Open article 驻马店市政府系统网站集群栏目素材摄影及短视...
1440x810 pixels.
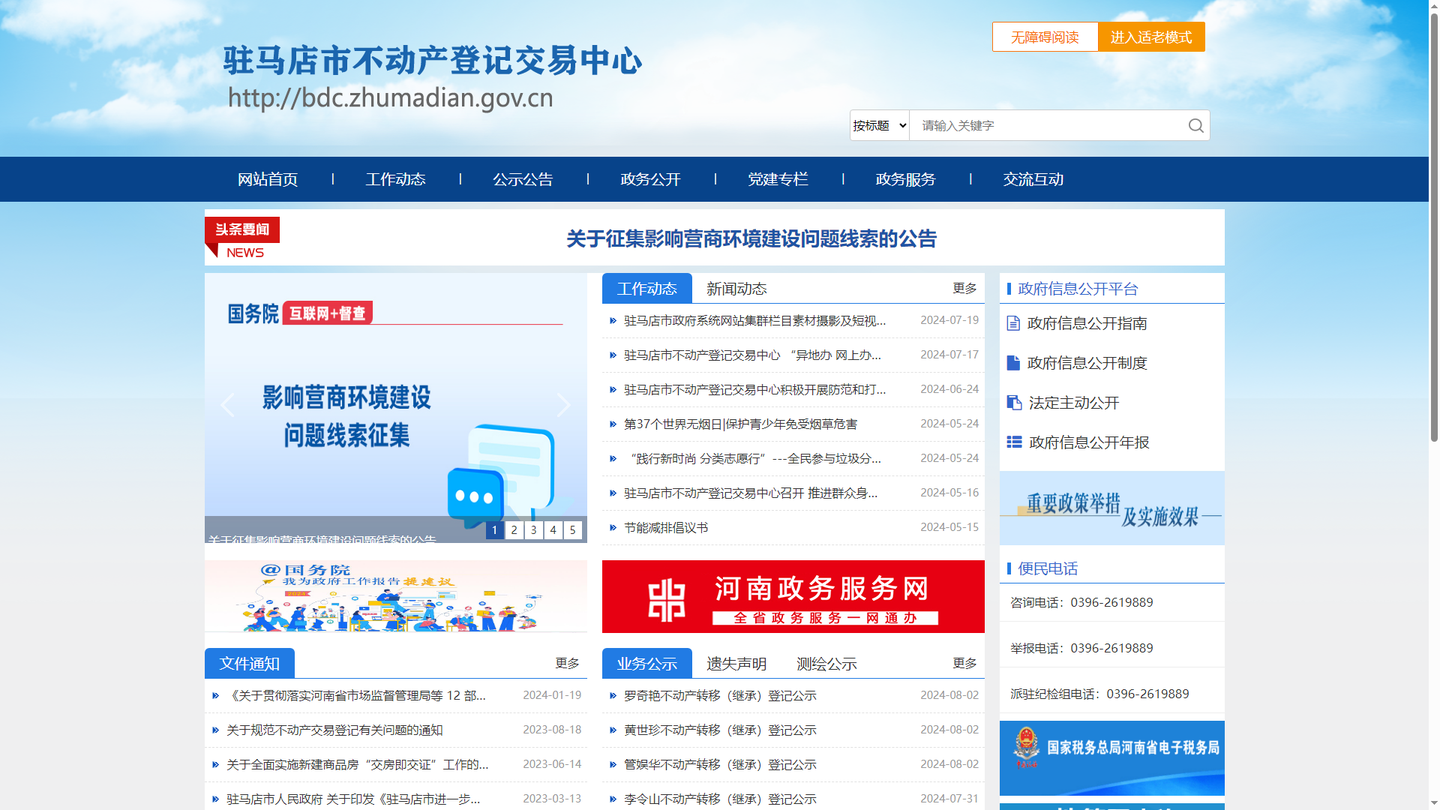[755, 321]
